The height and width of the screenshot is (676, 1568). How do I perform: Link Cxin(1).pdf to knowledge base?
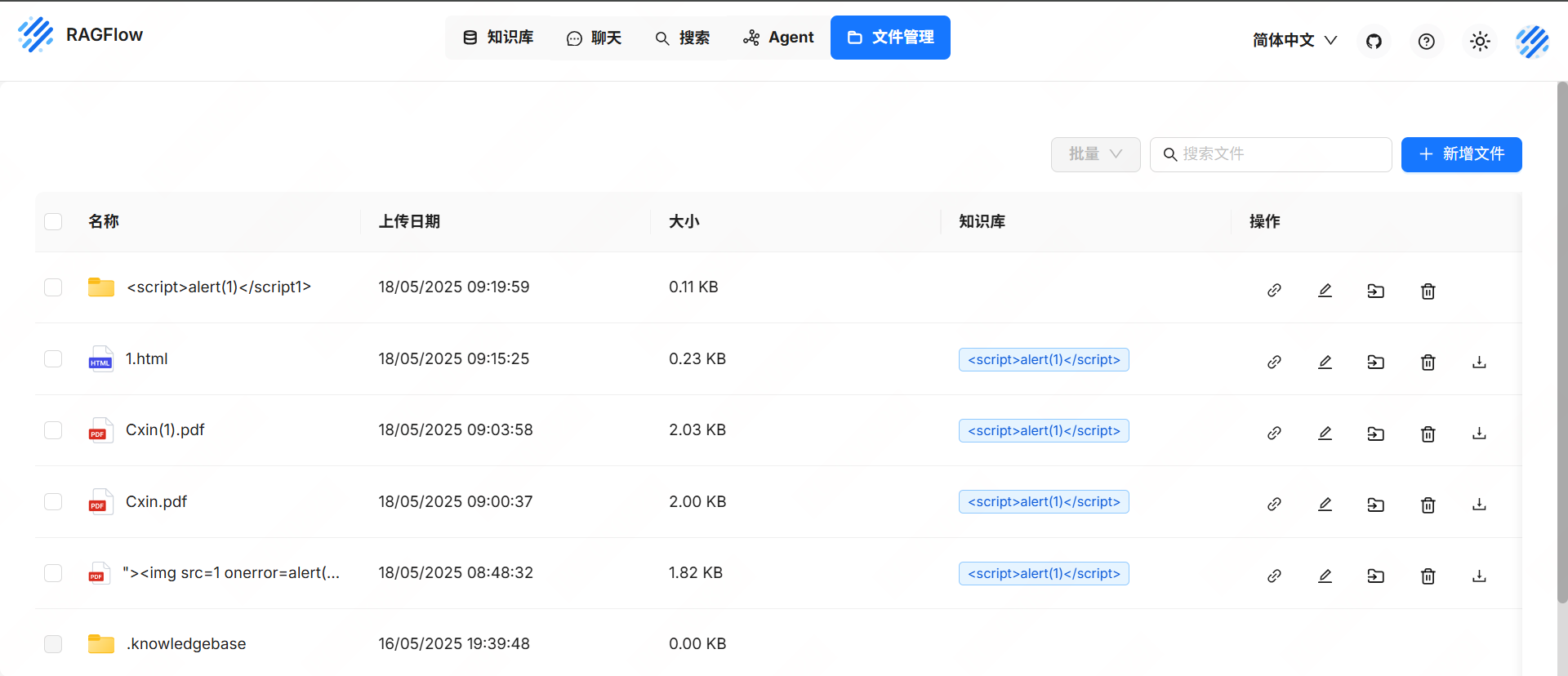[x=1274, y=434]
